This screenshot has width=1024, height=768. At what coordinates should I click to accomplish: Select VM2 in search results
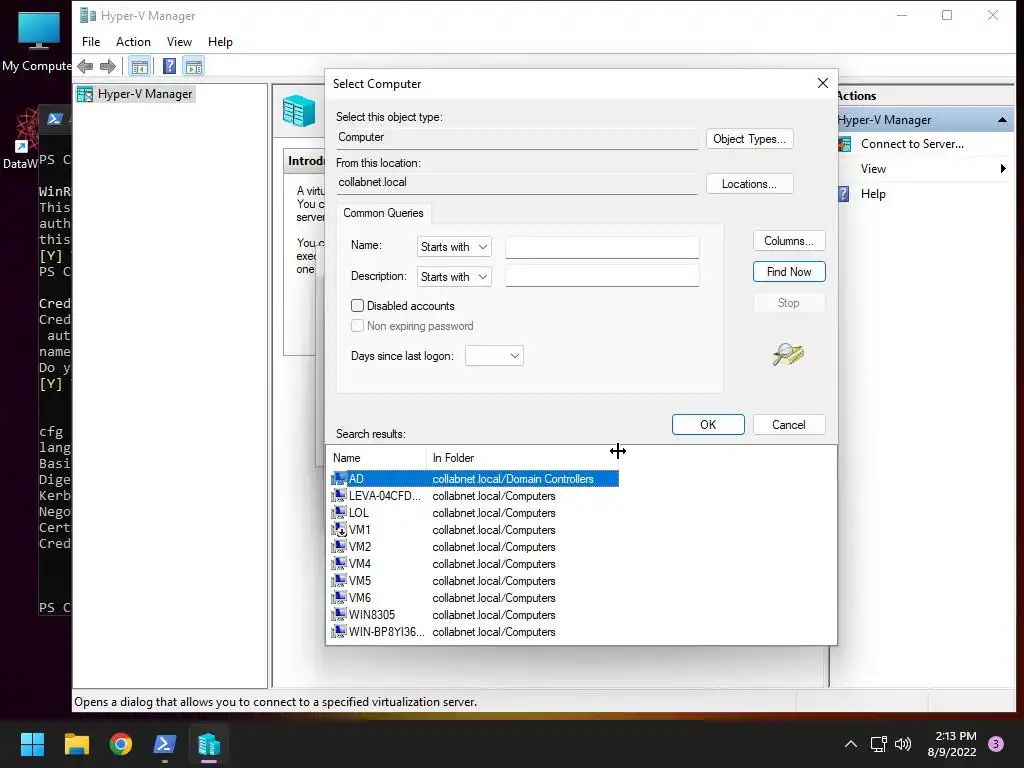(475, 547)
